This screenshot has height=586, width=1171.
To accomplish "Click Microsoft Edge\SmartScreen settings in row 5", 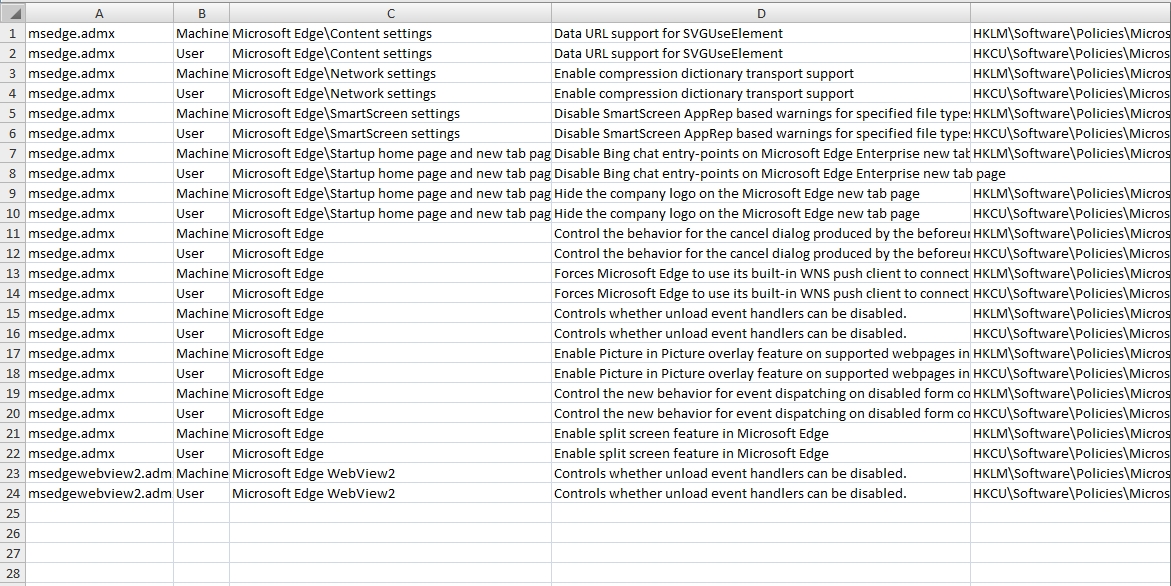I will pos(391,113).
